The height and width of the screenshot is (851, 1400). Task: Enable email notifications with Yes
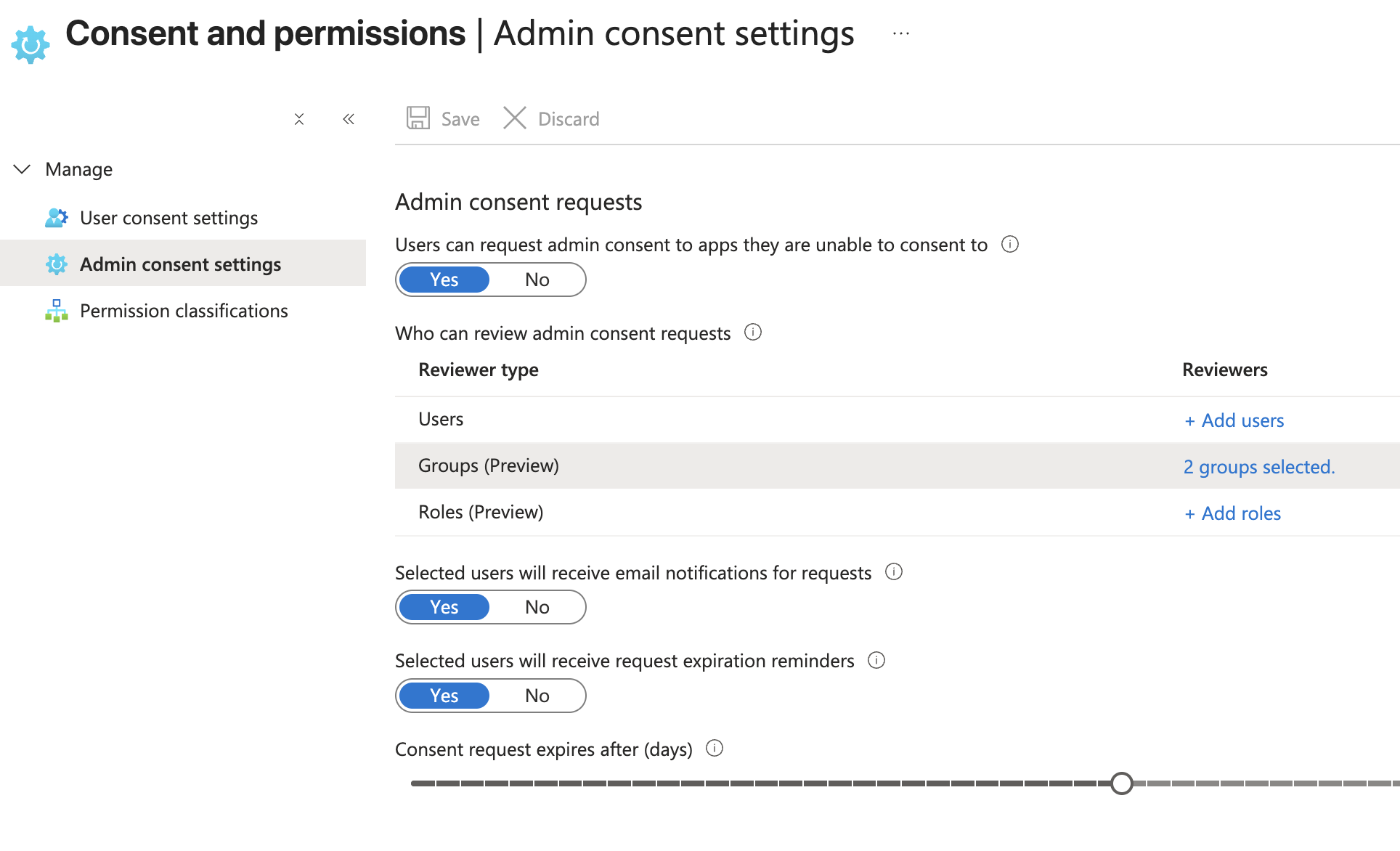click(444, 607)
